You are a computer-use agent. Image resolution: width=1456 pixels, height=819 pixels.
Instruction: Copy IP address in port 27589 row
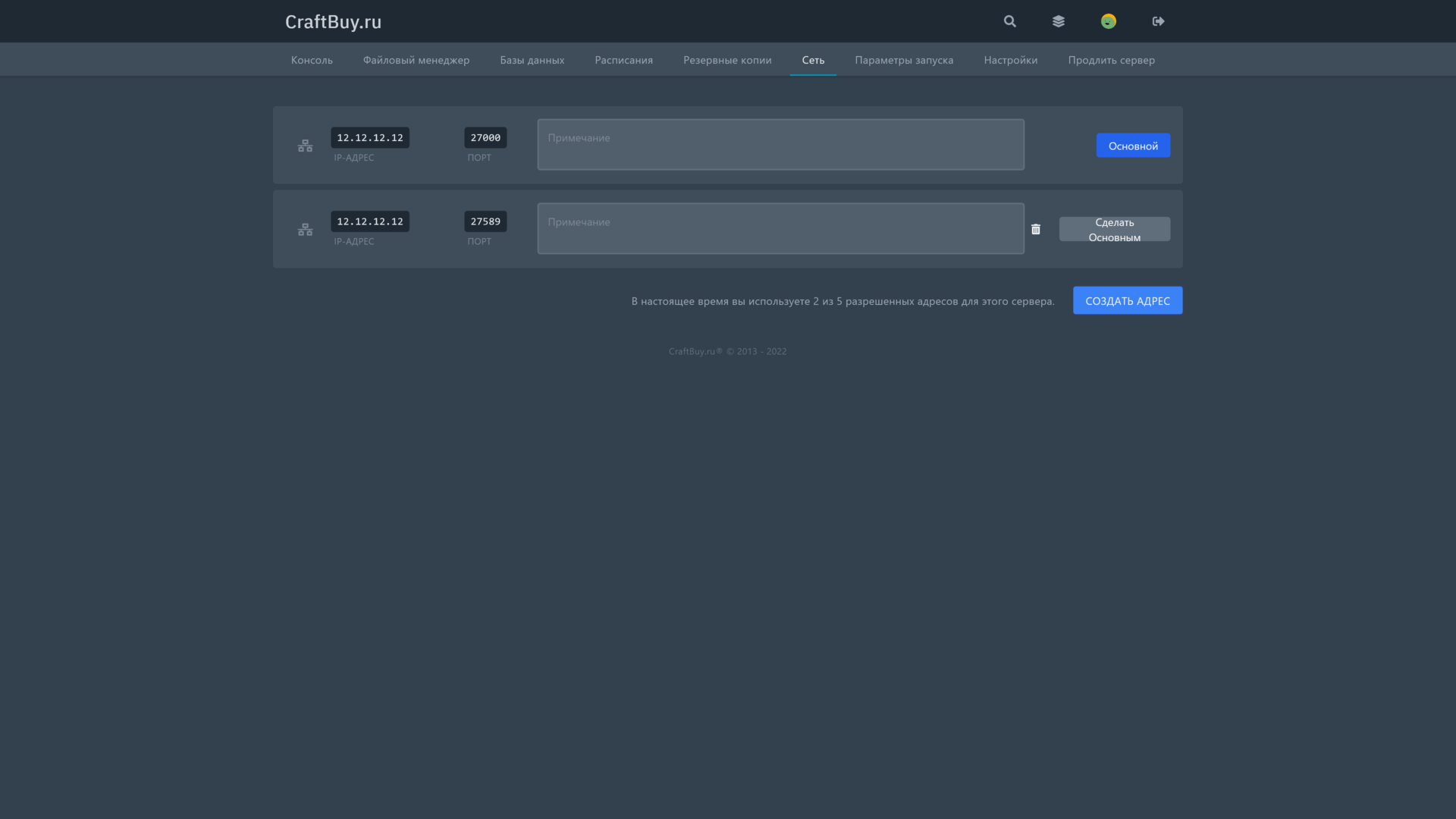tap(370, 221)
